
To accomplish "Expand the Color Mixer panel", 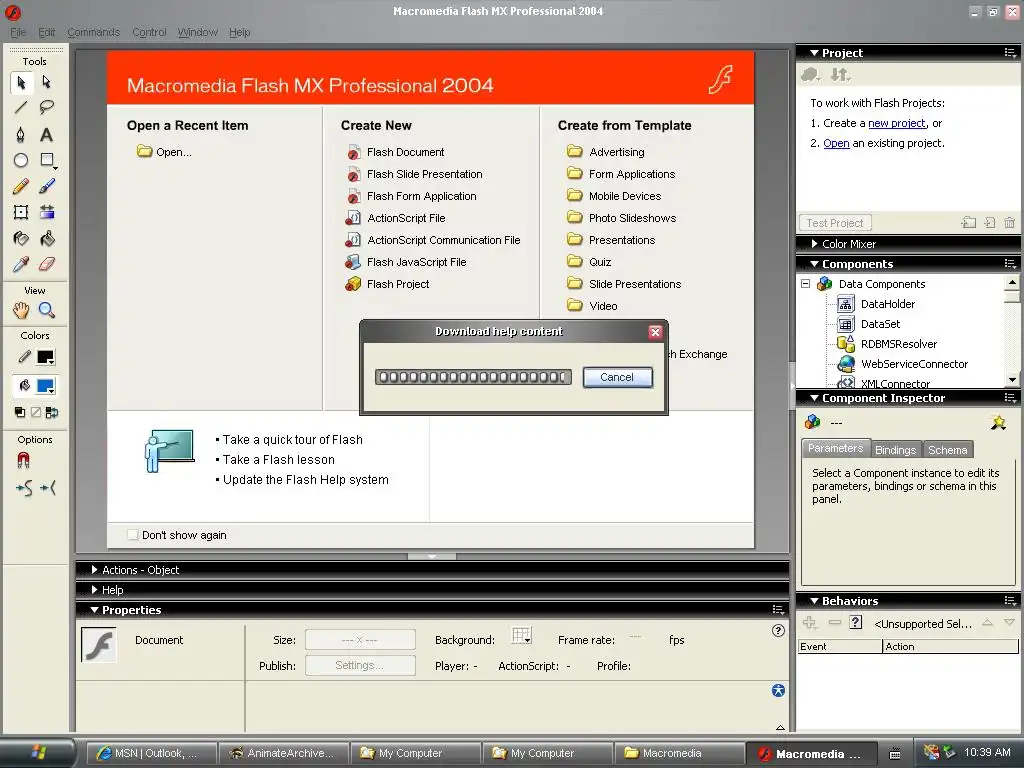I will pos(814,244).
